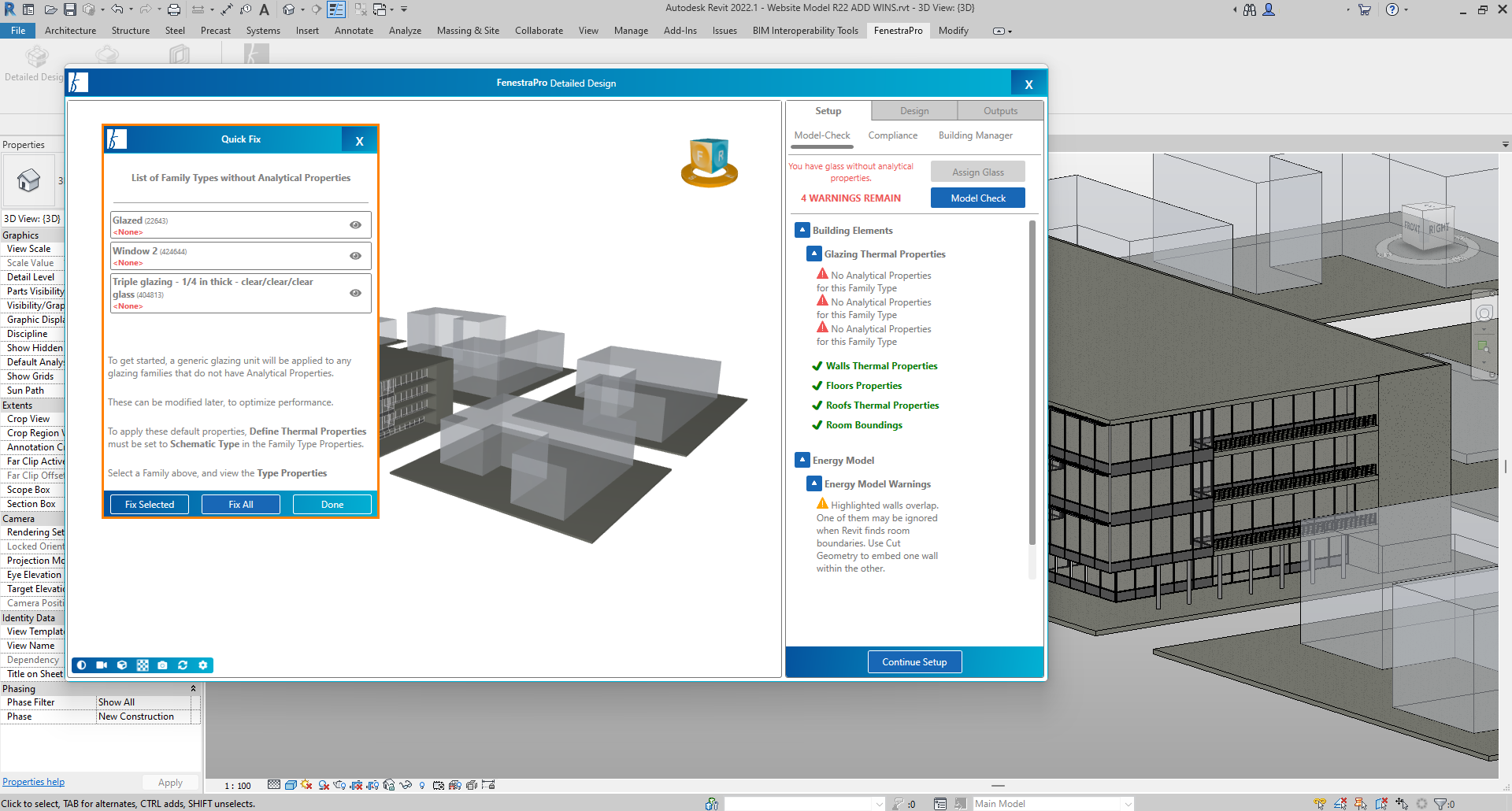Click cube icon in FenestraPro viewer toolbar
The width and height of the screenshot is (1512, 811).
coord(122,665)
